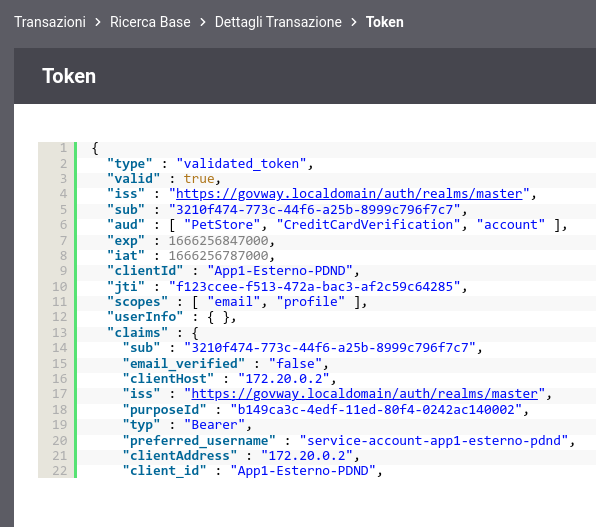Screen dimensions: 596x527
Task: Click line number 22 in gutter
Action: [60, 471]
